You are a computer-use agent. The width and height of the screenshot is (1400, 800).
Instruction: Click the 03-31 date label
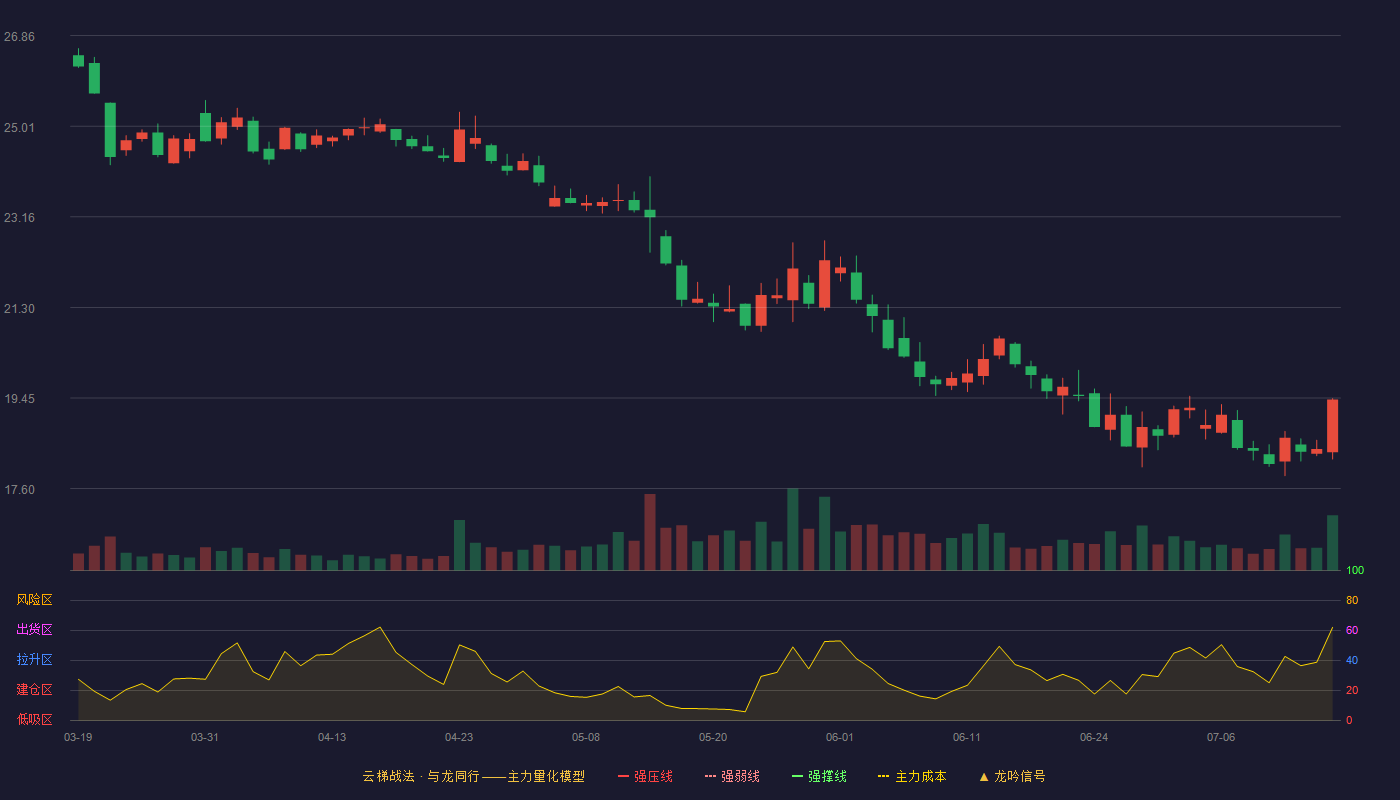[x=205, y=737]
